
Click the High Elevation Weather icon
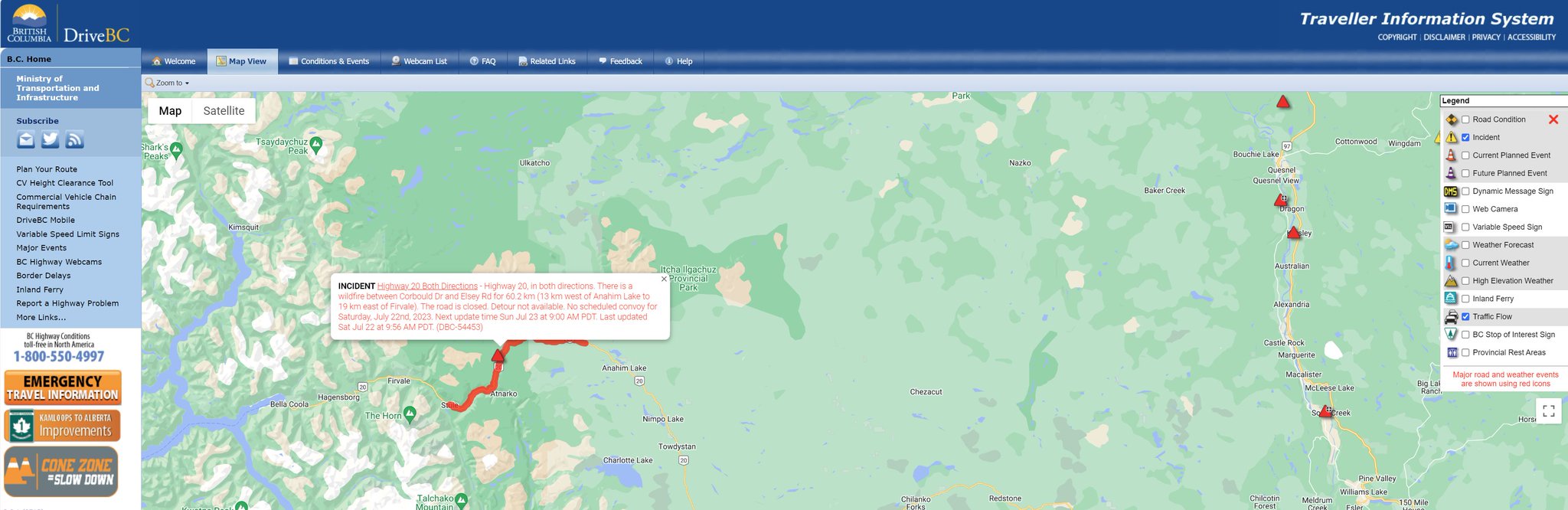1451,281
